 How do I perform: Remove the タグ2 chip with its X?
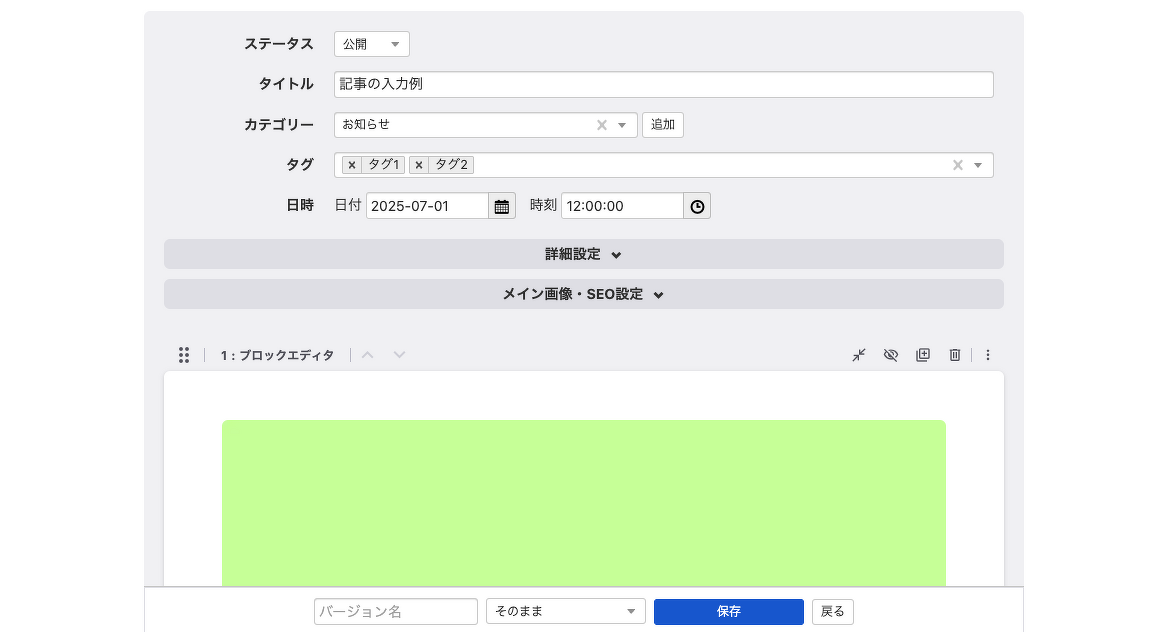[418, 165]
